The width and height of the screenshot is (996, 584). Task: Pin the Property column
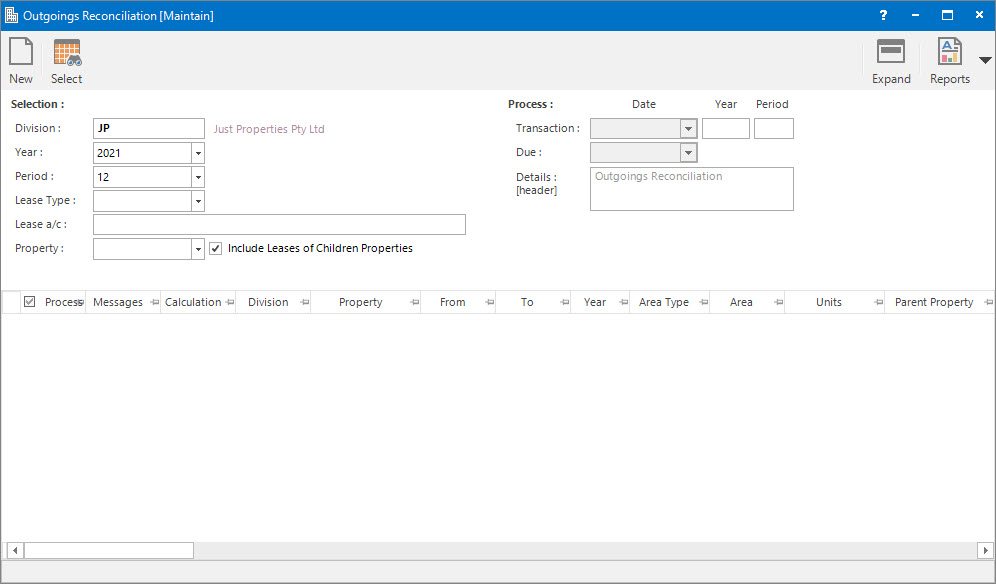pos(415,302)
